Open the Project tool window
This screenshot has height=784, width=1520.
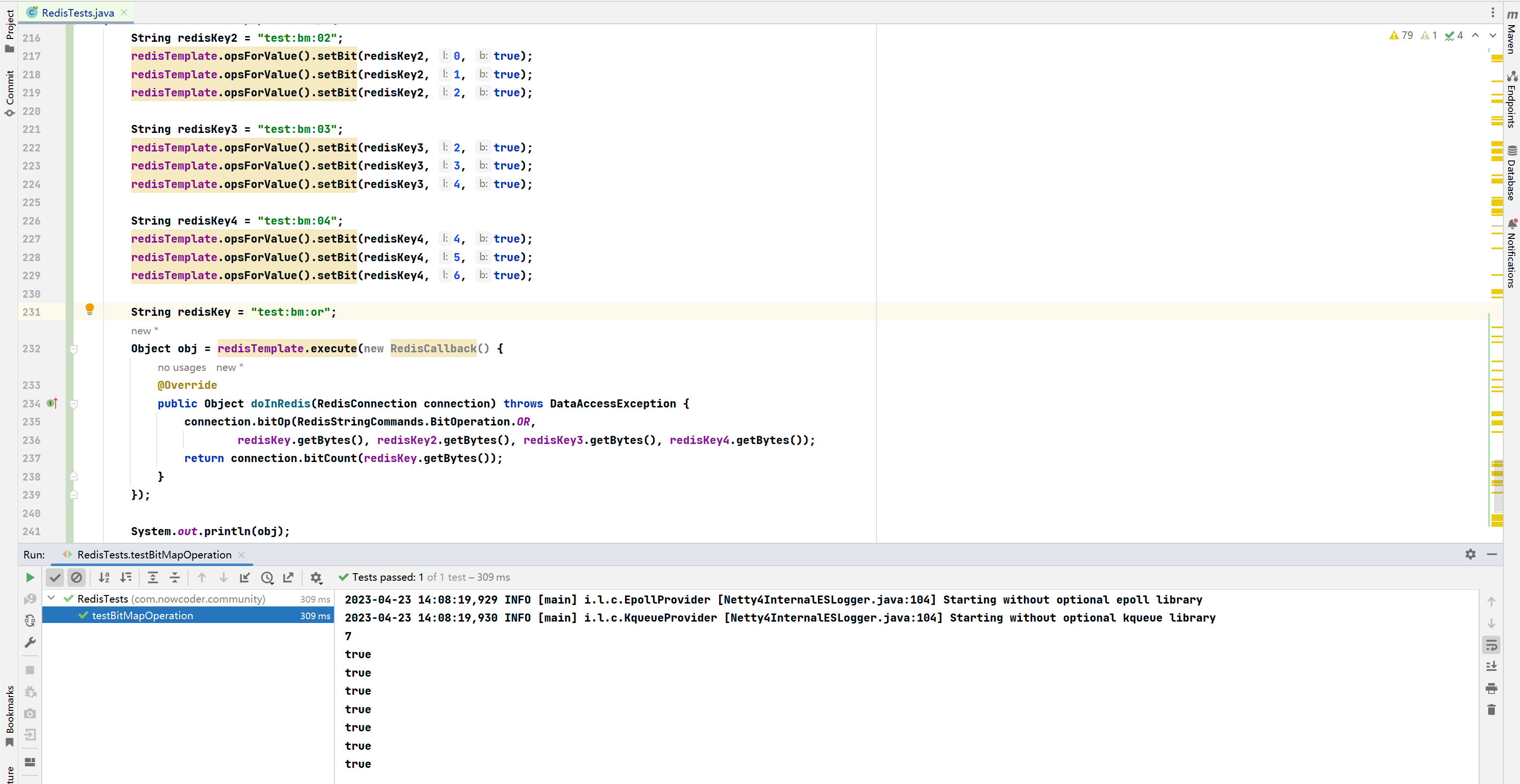point(9,31)
